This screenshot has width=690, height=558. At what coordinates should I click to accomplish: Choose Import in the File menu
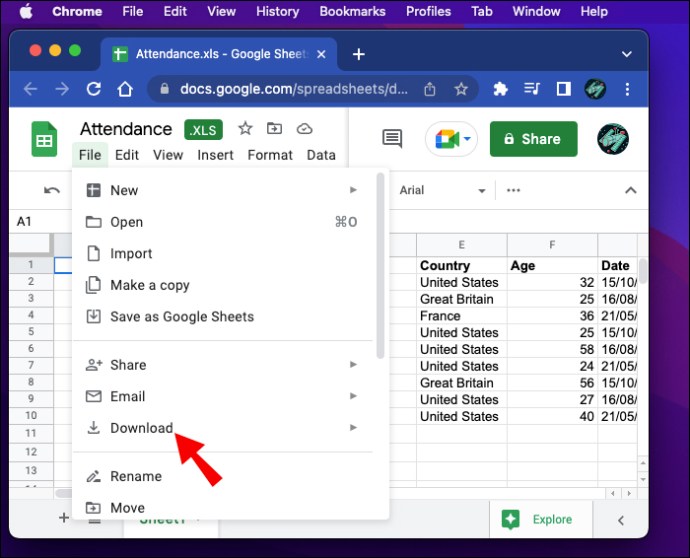tap(222, 253)
